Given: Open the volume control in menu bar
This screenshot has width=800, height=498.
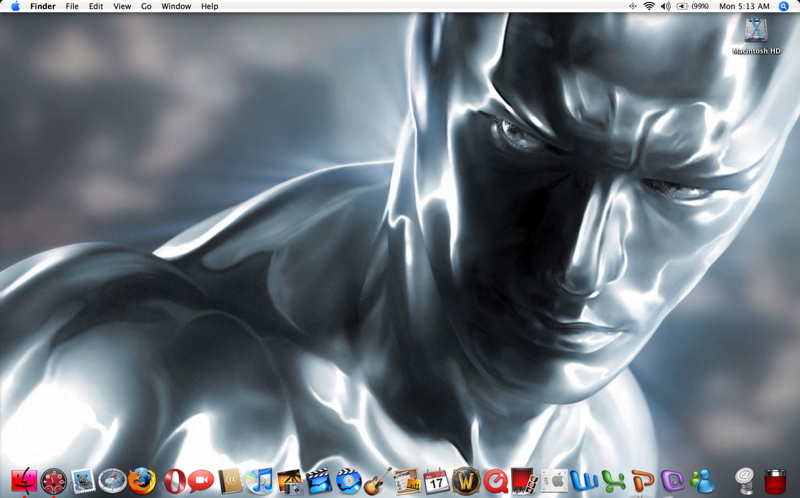Looking at the screenshot, I should point(665,6).
